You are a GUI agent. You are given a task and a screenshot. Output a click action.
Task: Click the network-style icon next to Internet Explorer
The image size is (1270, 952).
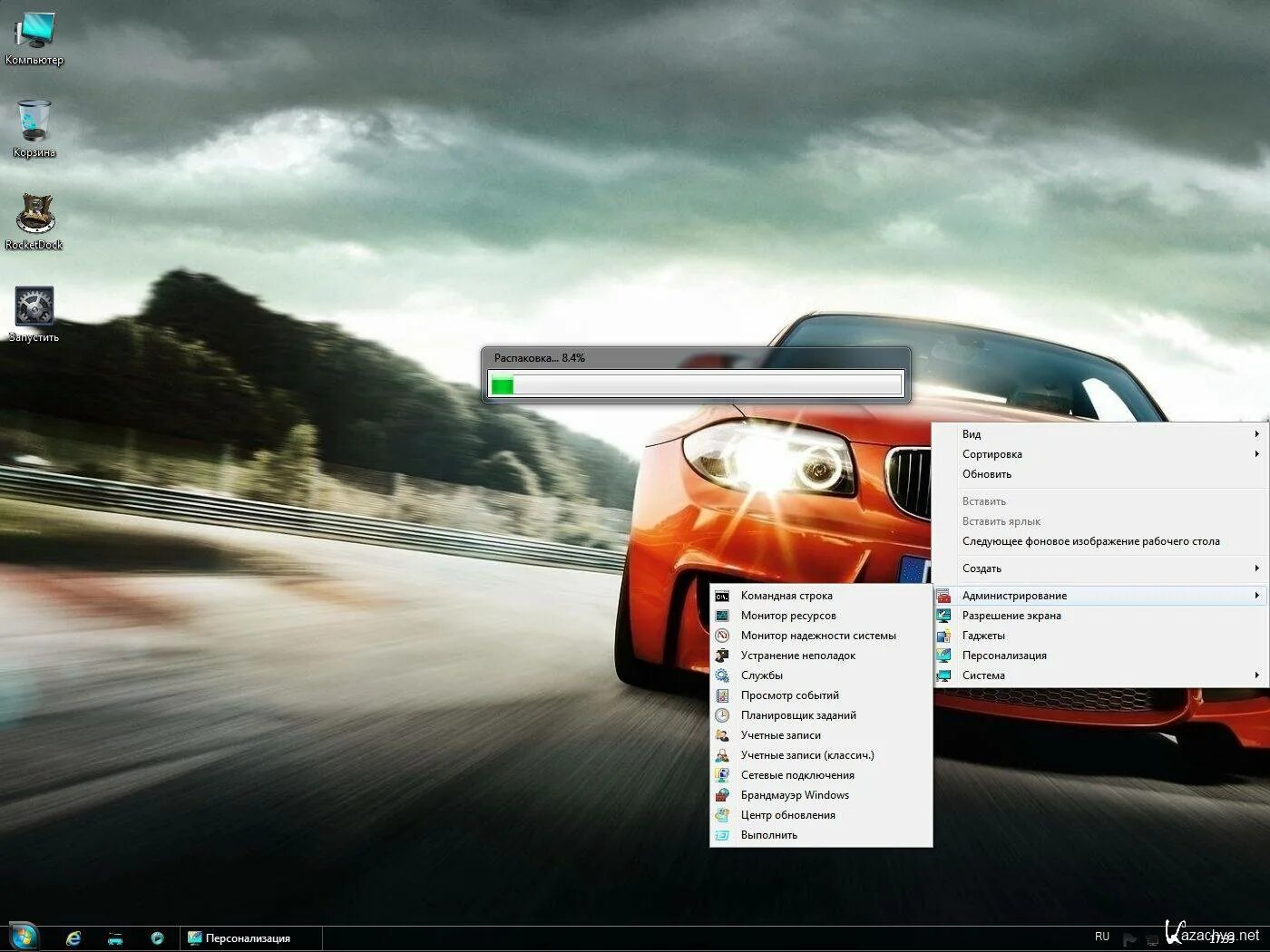coord(115,938)
